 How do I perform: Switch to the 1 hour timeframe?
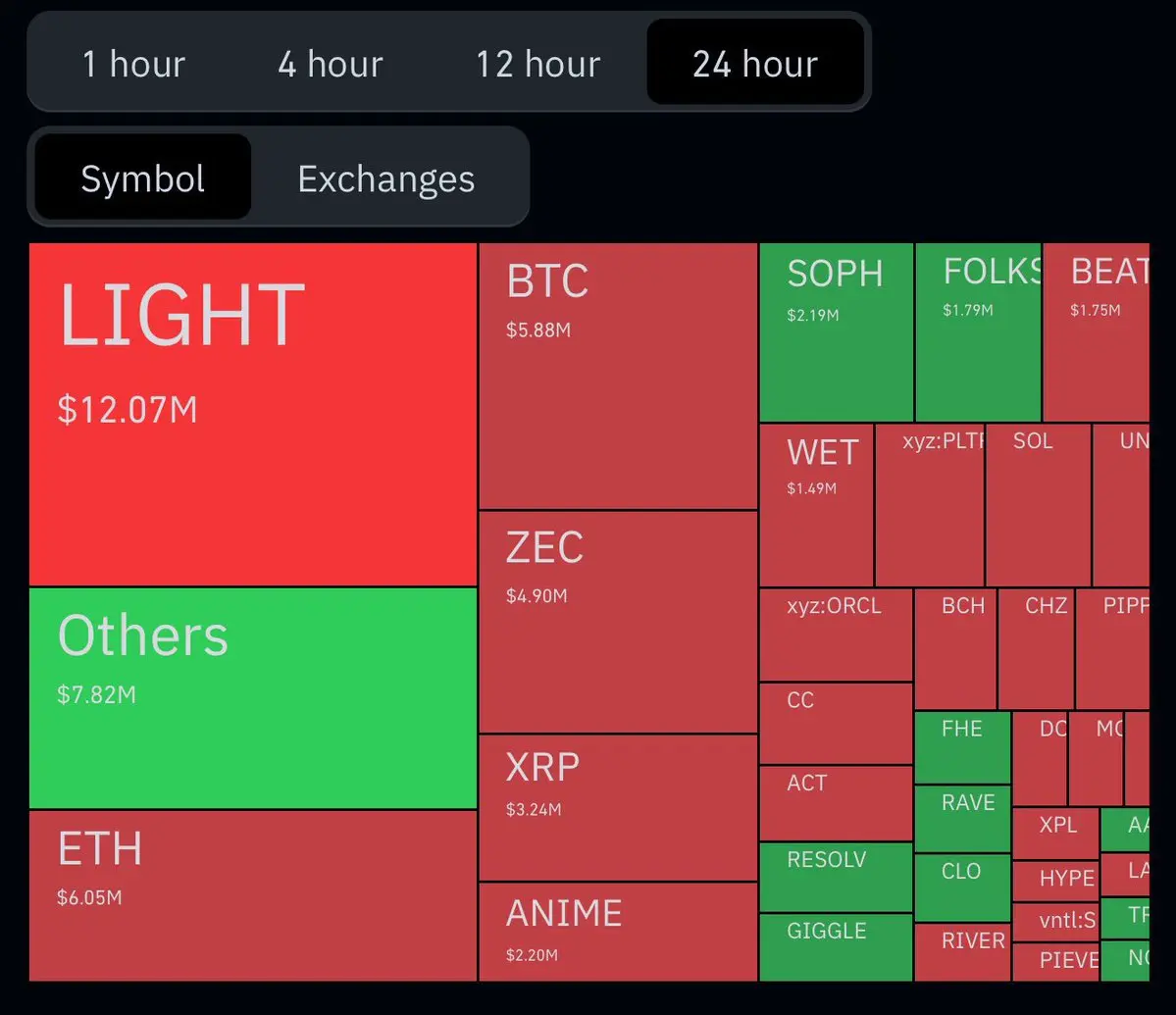(133, 63)
